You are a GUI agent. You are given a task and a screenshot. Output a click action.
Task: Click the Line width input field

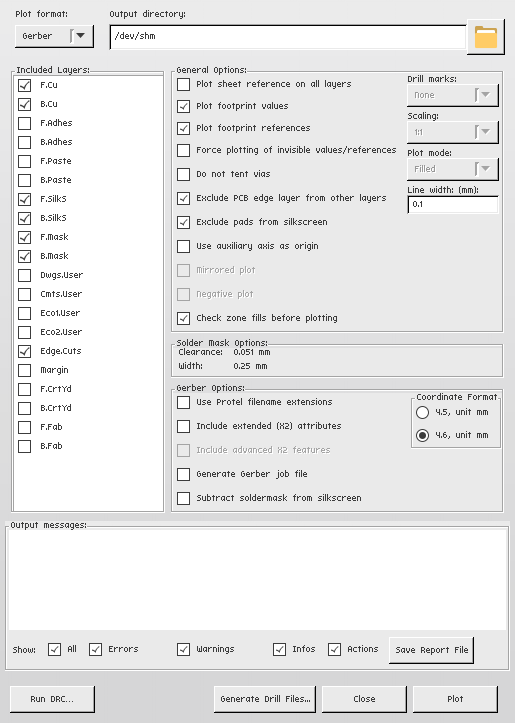(453, 204)
